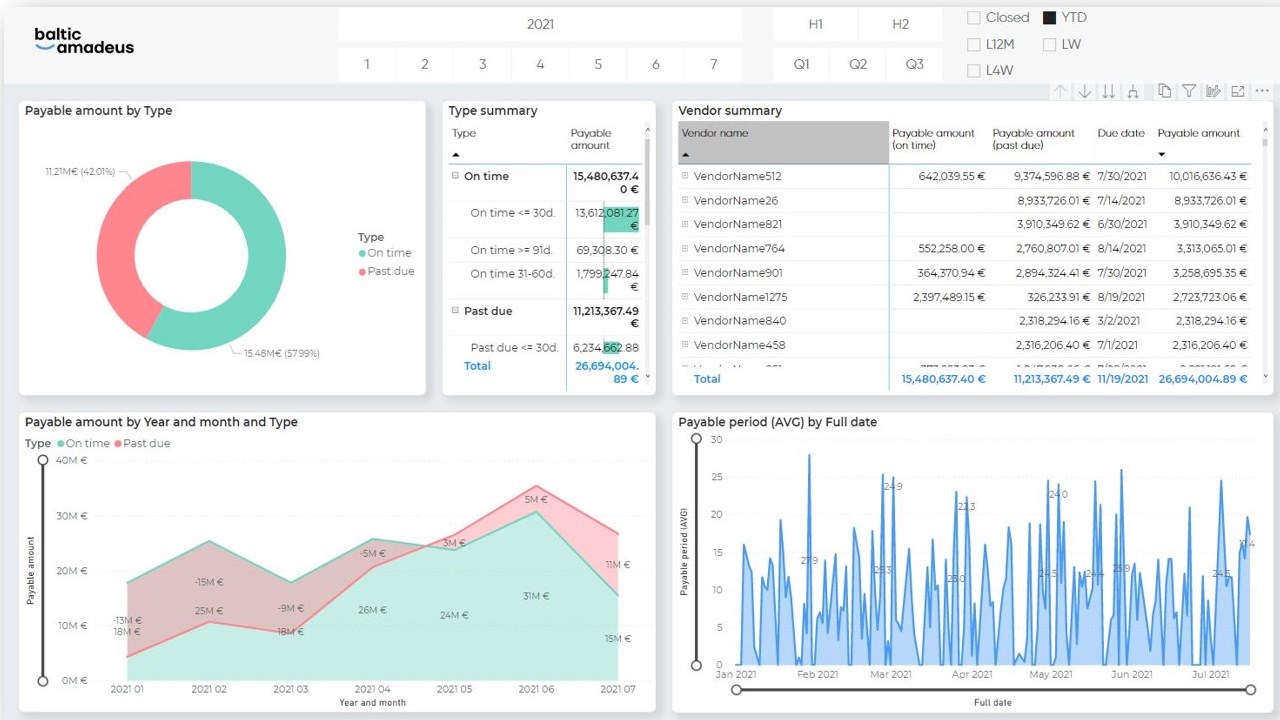Screen dimensions: 1280x720
Task: Open more options ellipsis menu
Action: point(1262,91)
